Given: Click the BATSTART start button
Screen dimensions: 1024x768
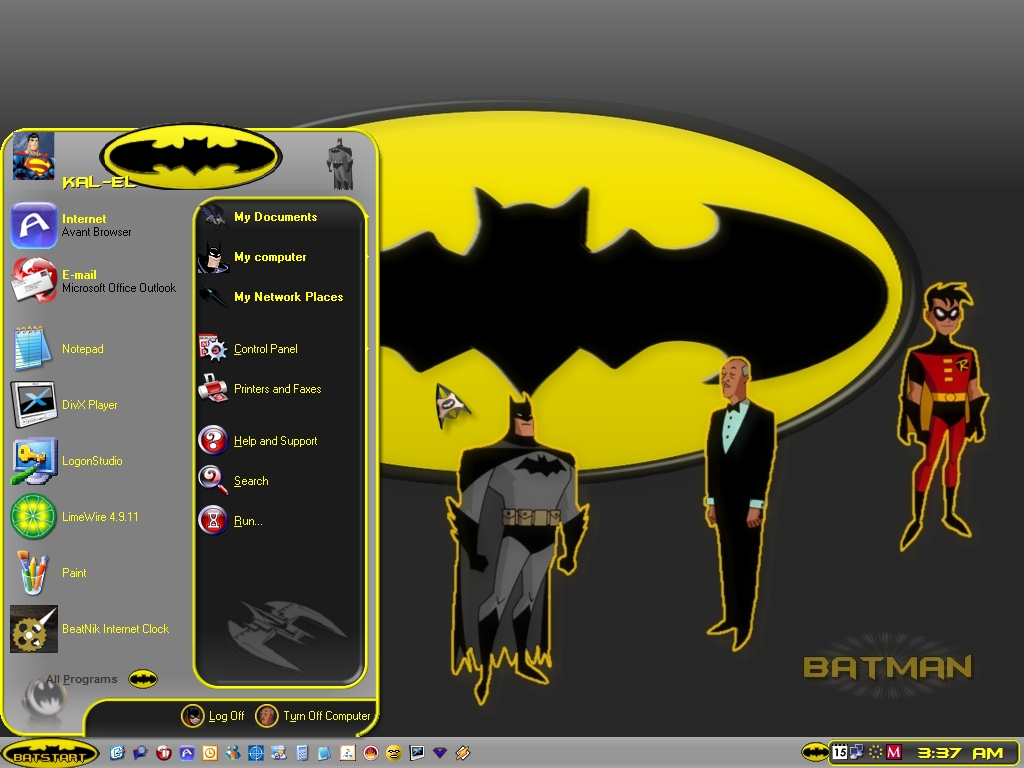Looking at the screenshot, I should pyautogui.click(x=50, y=753).
